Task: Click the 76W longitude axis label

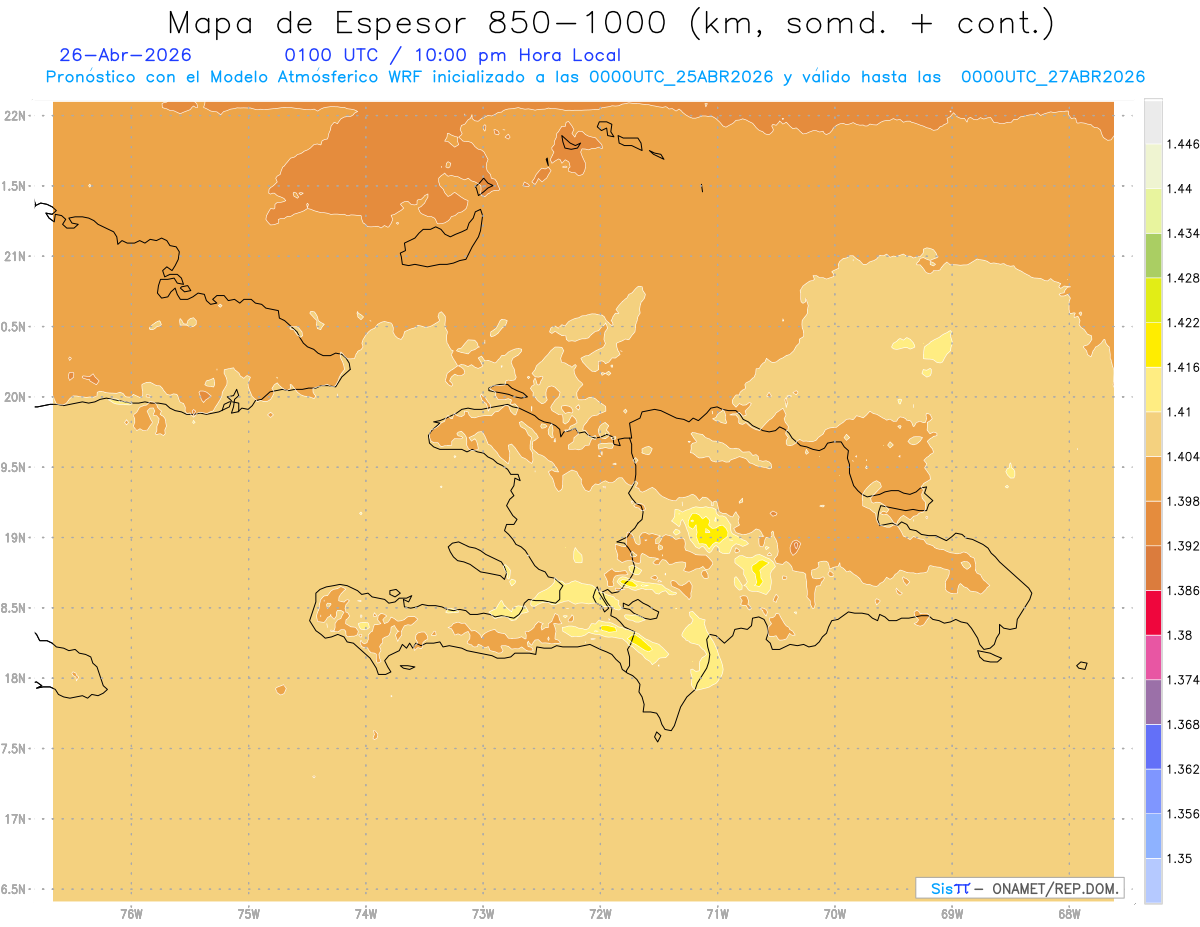Action: click(x=131, y=913)
